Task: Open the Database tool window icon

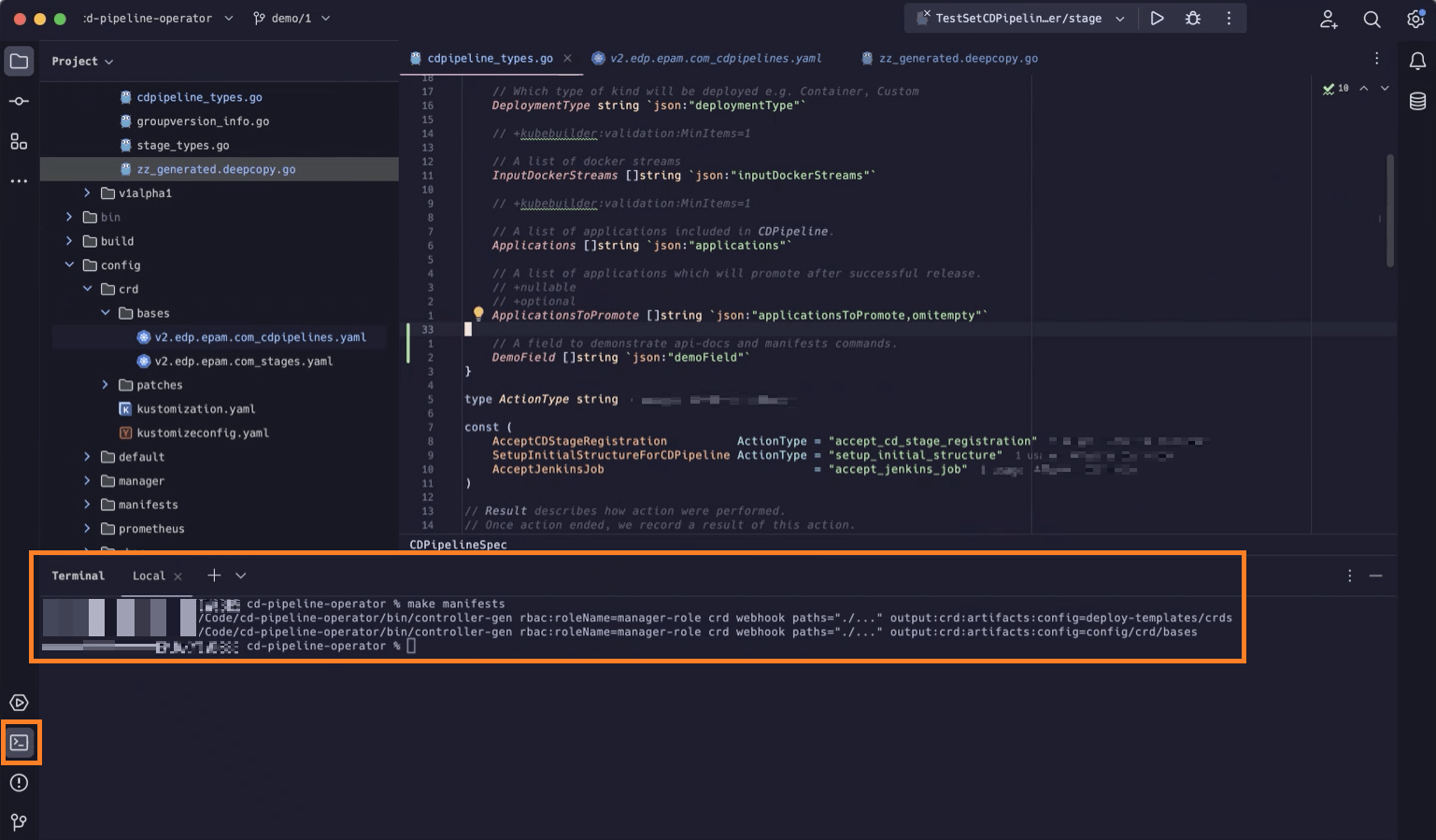Action: click(1417, 102)
